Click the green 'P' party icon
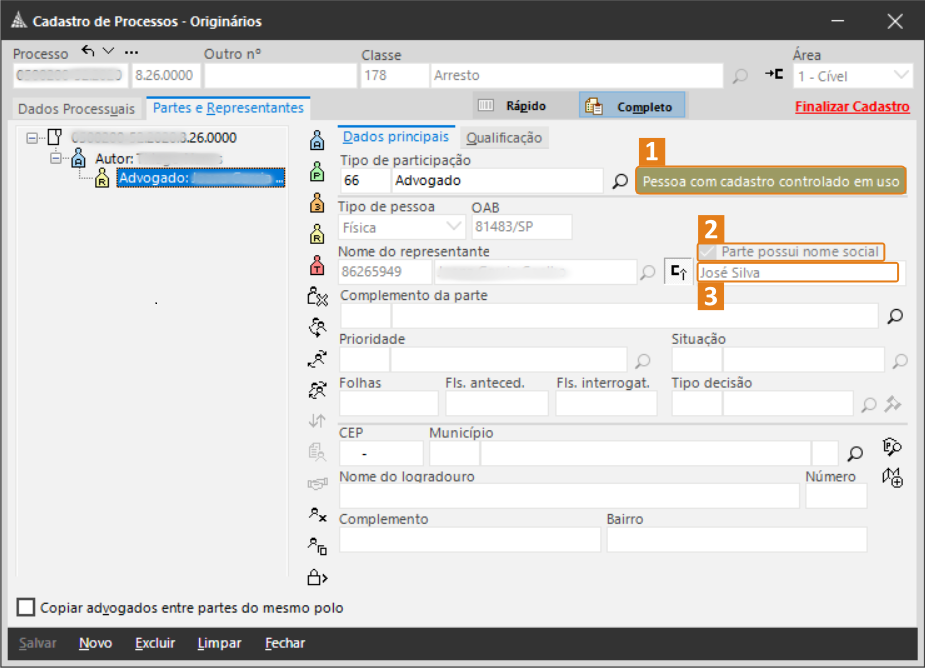 click(x=317, y=170)
